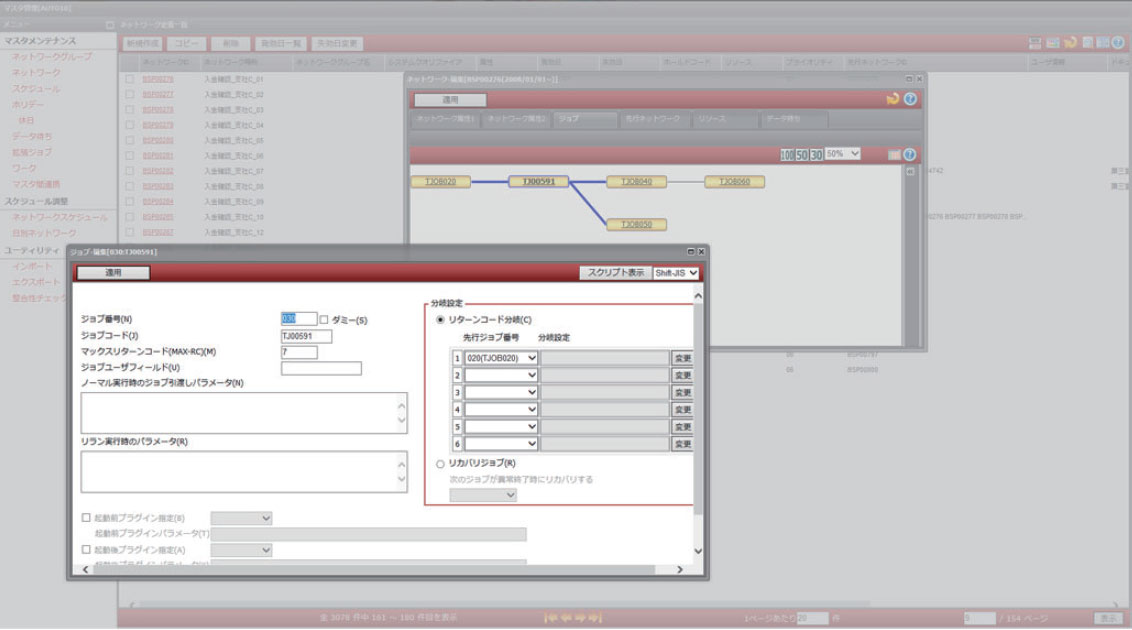
Task: Open the 50% zoom dropdown in the network window
Action: point(843,154)
